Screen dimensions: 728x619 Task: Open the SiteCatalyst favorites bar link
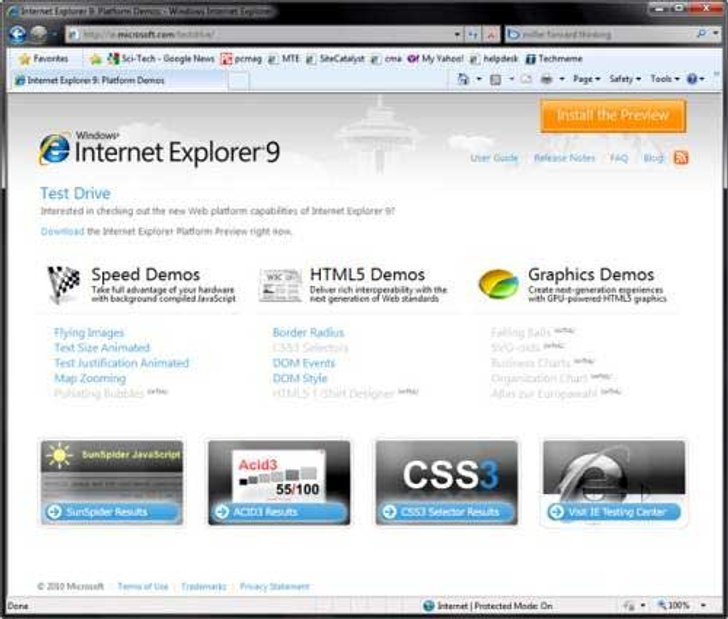(335, 59)
